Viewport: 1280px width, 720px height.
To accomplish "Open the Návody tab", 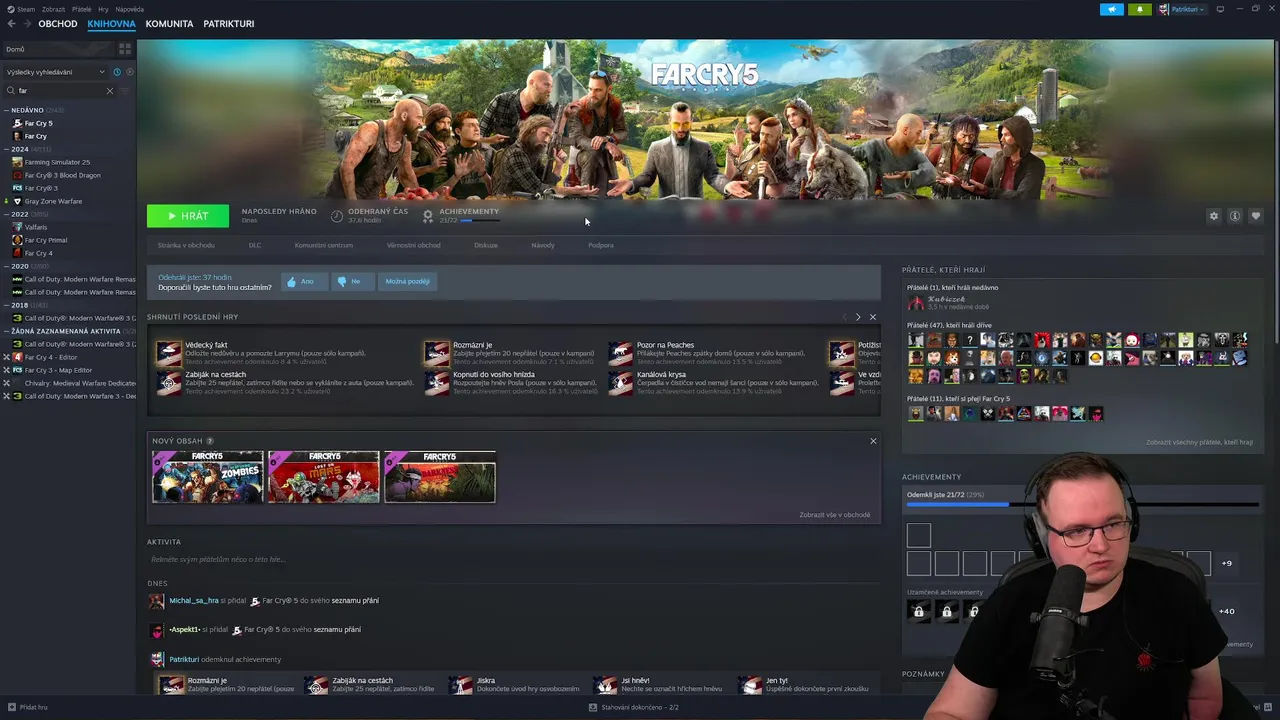I will (543, 245).
